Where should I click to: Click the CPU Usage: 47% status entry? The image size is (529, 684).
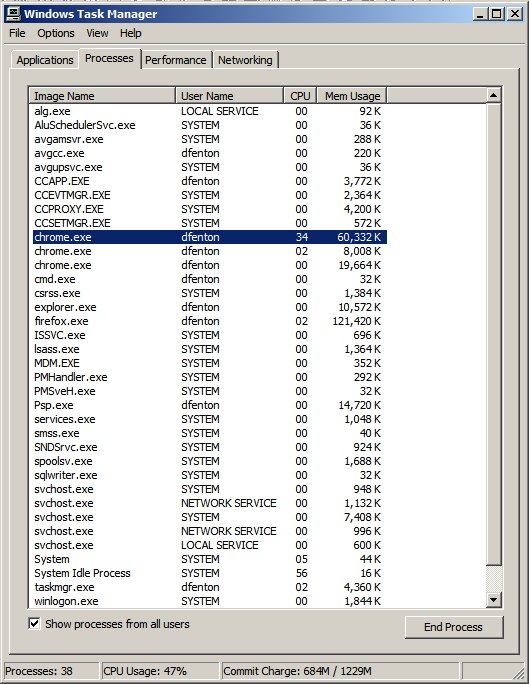click(x=160, y=671)
